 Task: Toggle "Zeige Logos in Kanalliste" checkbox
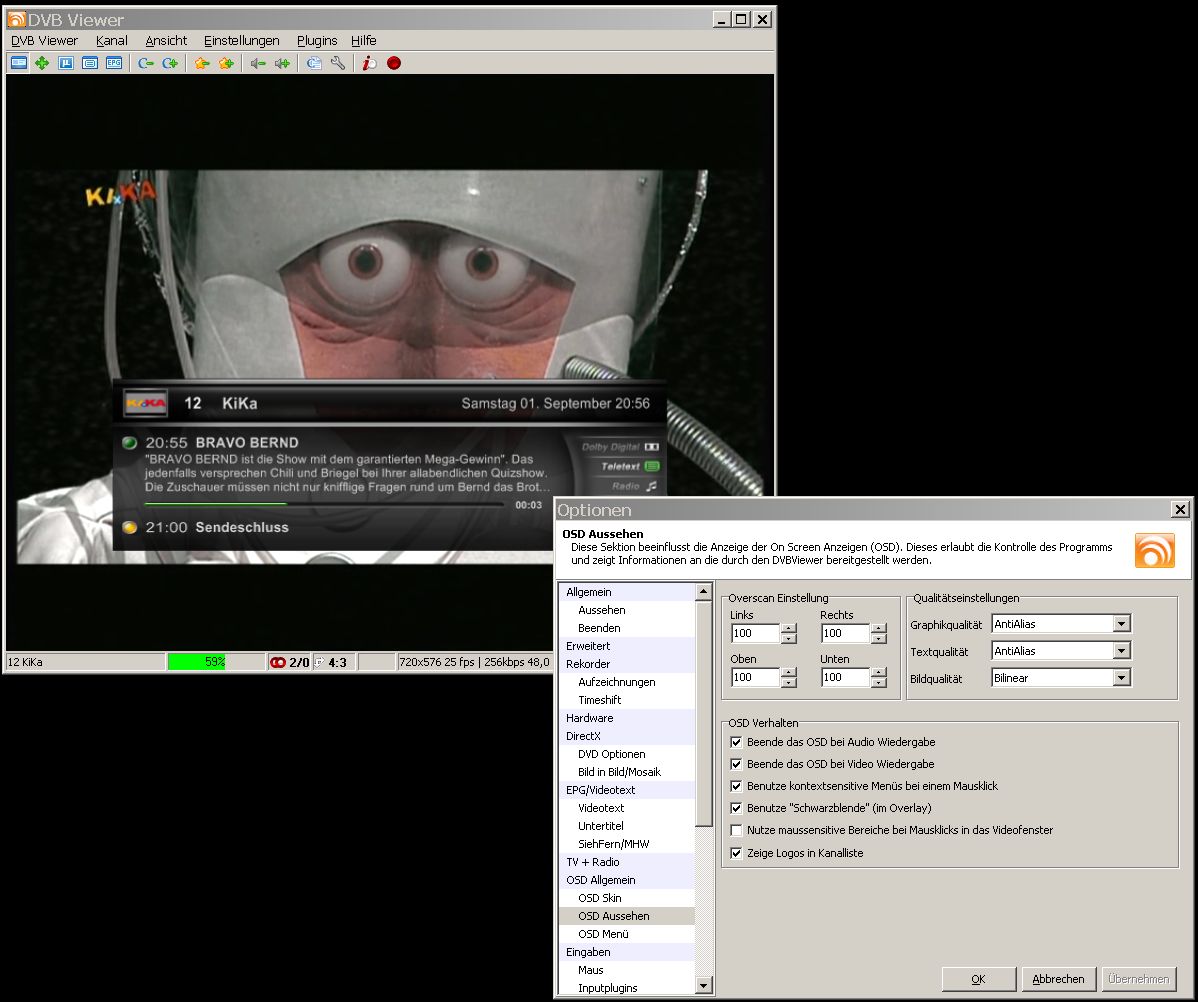click(737, 853)
